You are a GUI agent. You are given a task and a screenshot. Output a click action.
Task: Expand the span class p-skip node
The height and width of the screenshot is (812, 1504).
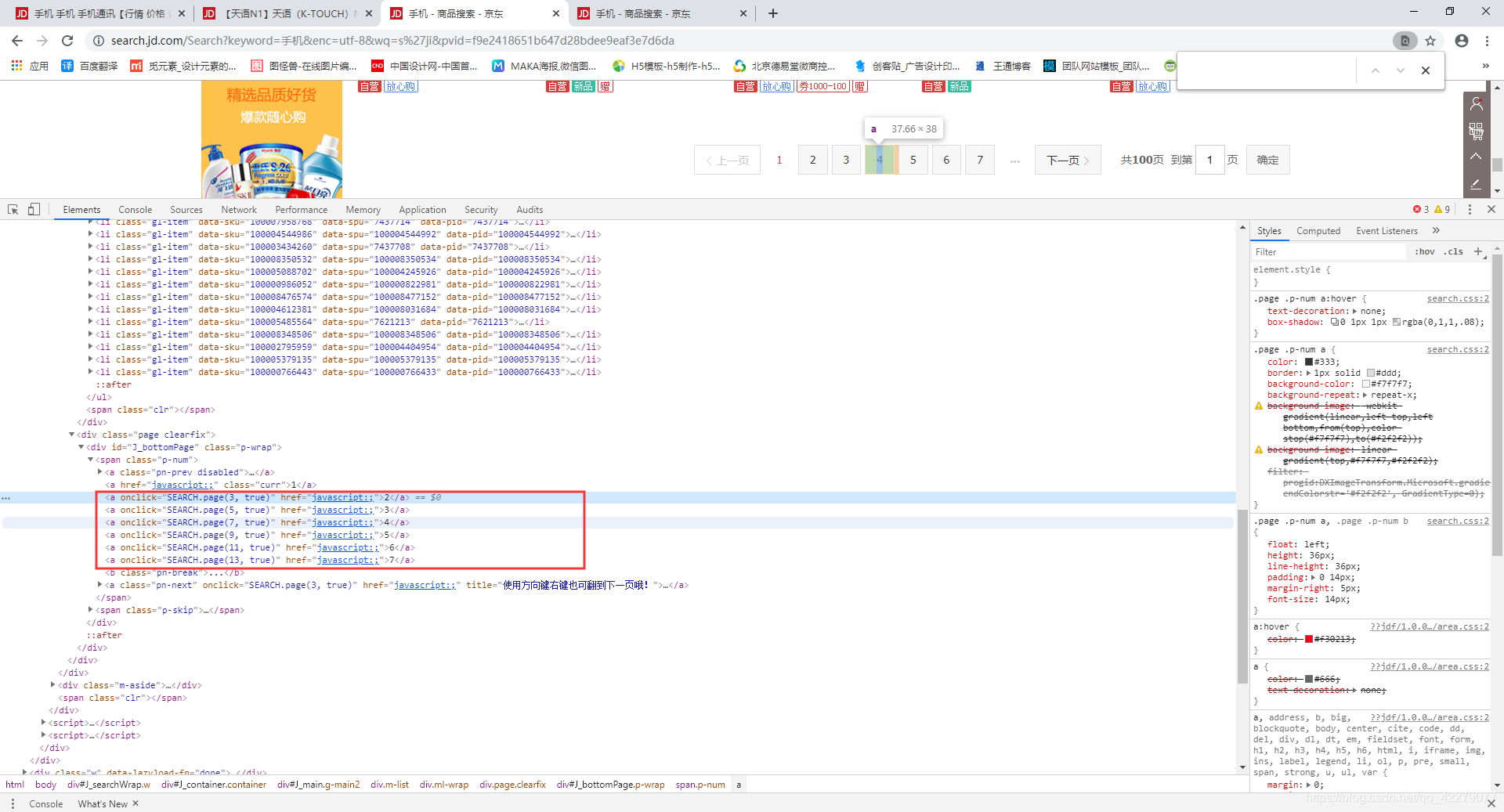(91, 610)
